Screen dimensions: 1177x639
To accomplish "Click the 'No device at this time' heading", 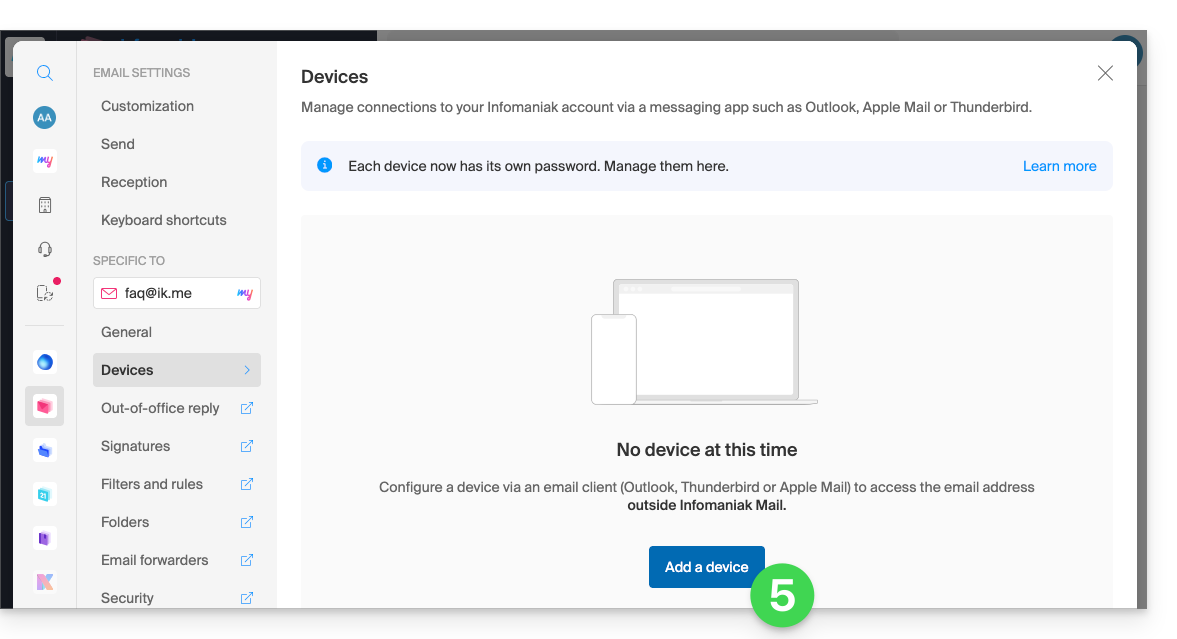I will 706,450.
